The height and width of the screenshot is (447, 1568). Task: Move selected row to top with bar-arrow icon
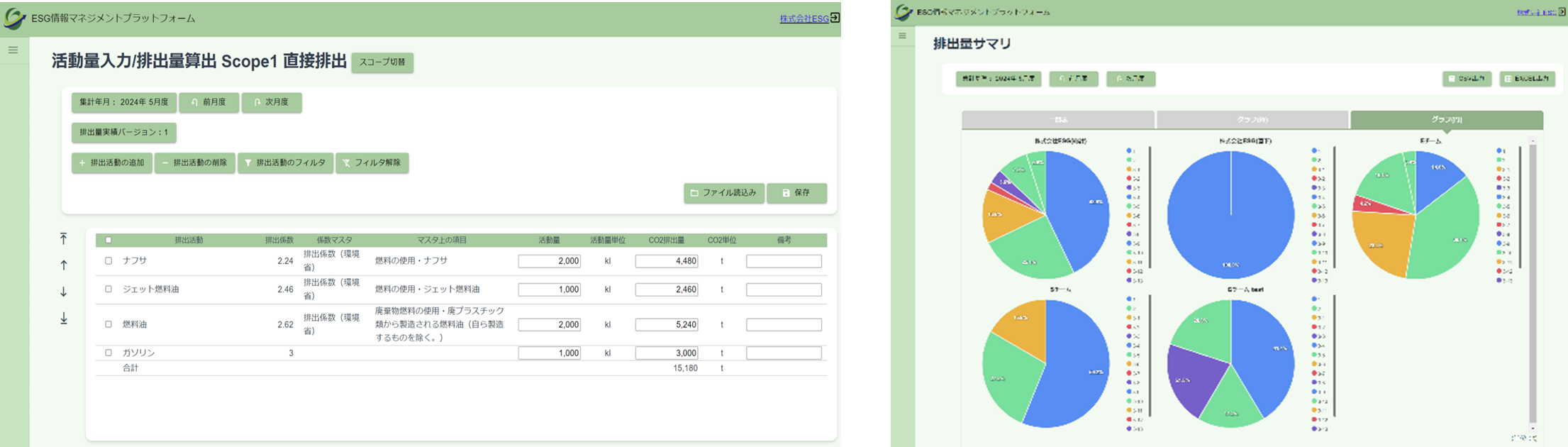(x=64, y=238)
